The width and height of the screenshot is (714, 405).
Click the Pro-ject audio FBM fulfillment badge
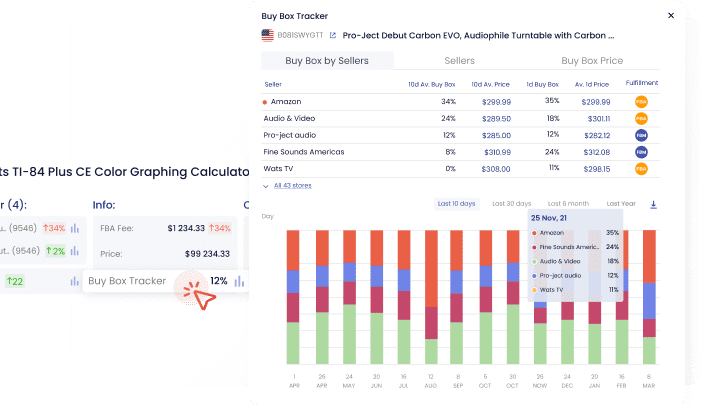(x=640, y=135)
